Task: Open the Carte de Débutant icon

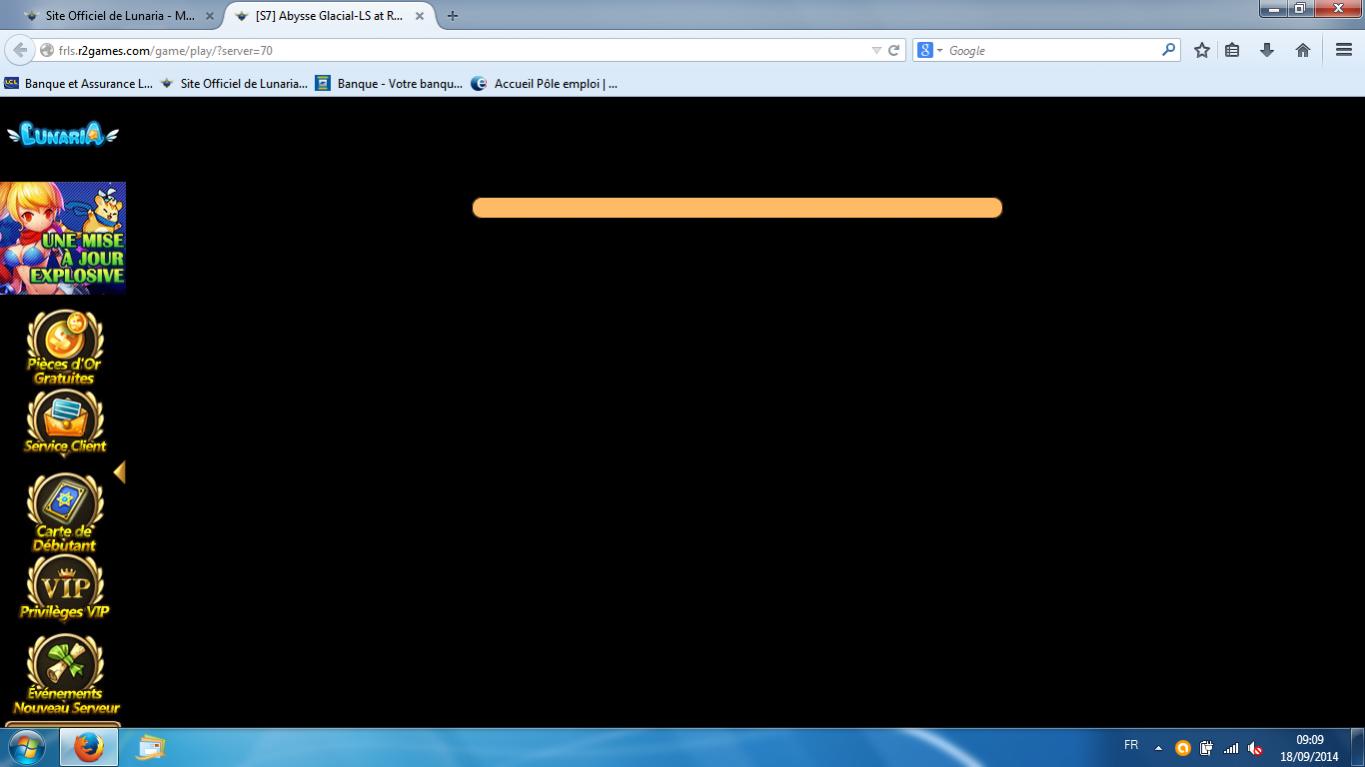Action: [64, 511]
